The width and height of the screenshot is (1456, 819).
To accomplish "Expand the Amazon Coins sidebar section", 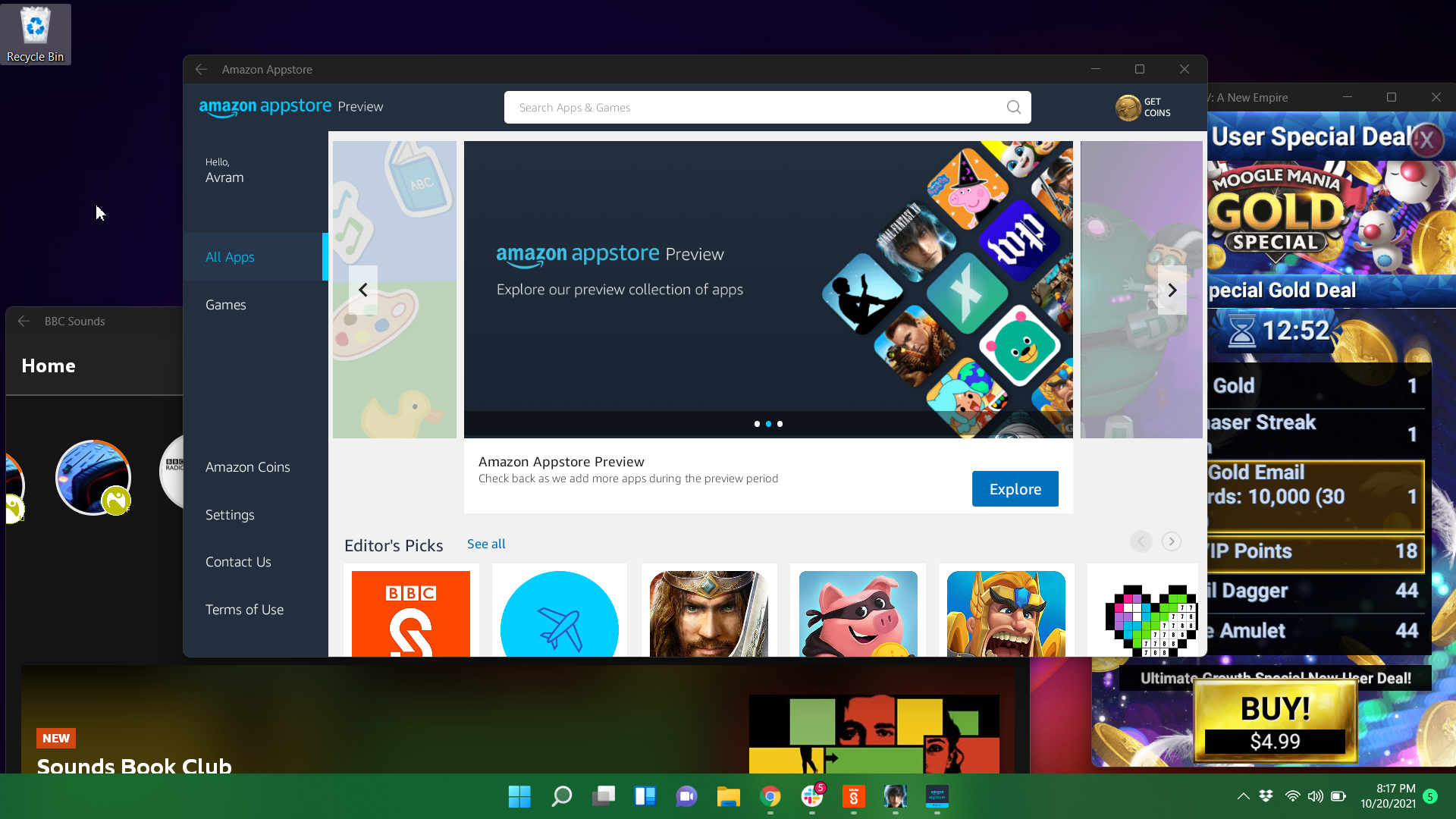I will tap(247, 466).
